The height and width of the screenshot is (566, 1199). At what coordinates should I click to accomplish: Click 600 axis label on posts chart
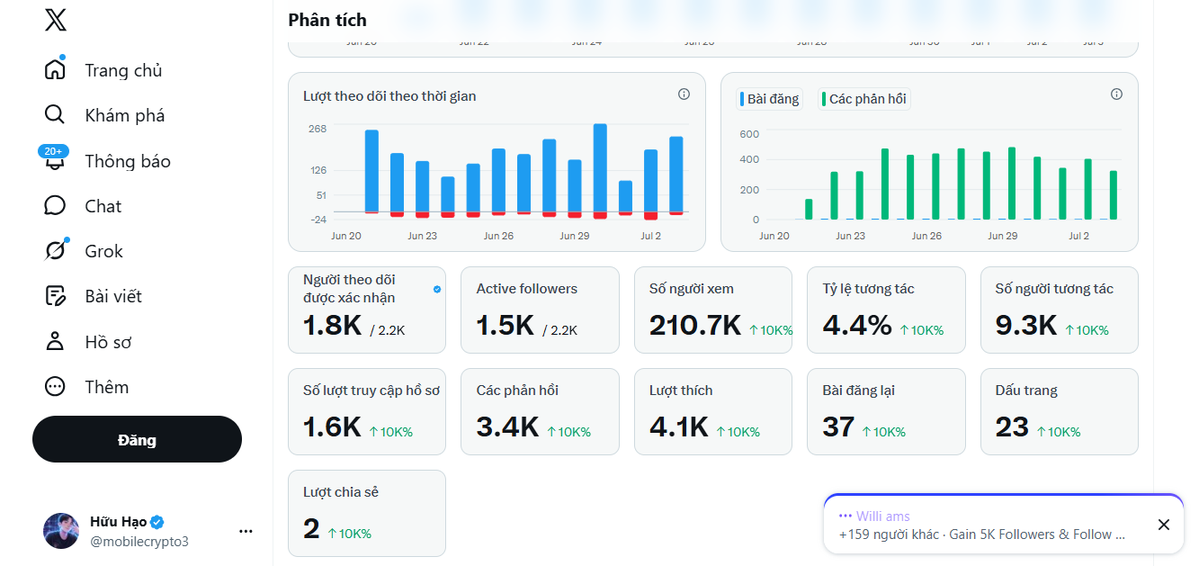click(x=749, y=134)
